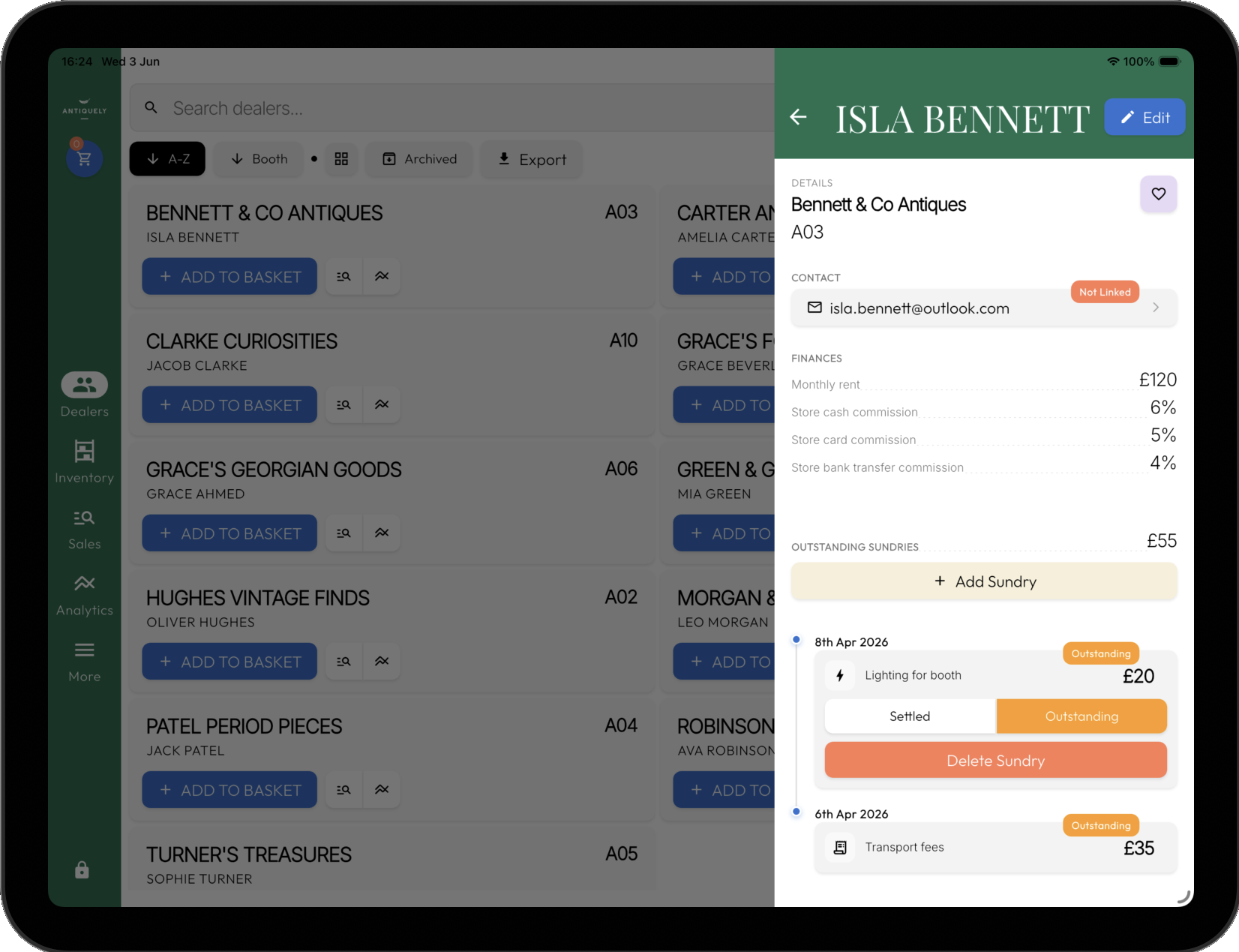The height and width of the screenshot is (952, 1239).
Task: View sales for Clarke Curiosities
Action: click(x=344, y=404)
